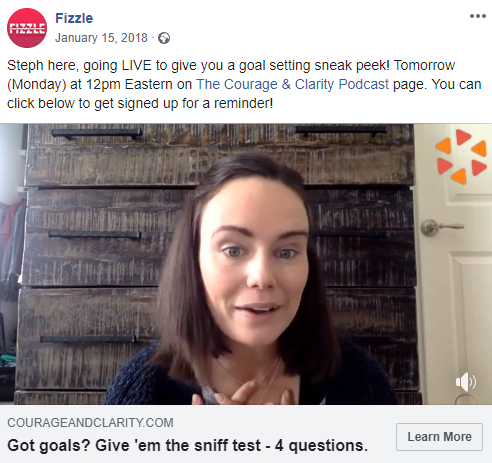The image size is (492, 463).
Task: Click the red FIZZLE wordmark in the avatar
Action: [27, 29]
